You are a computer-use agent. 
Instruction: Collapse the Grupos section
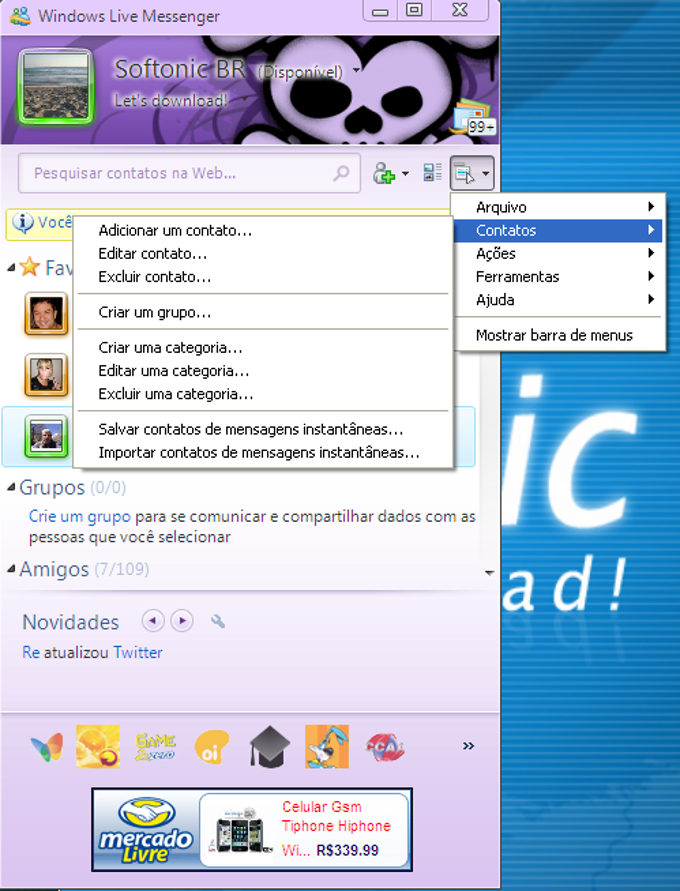[11, 487]
